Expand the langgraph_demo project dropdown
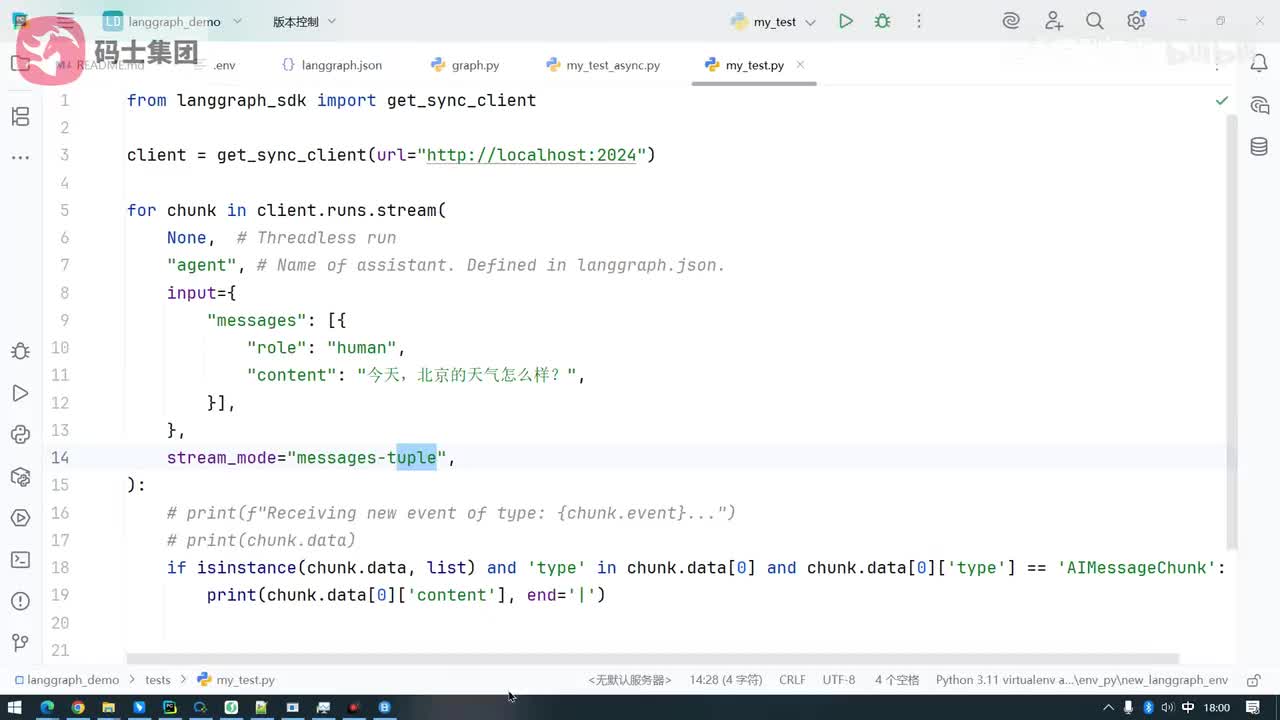1280x720 pixels. pyautogui.click(x=173, y=21)
